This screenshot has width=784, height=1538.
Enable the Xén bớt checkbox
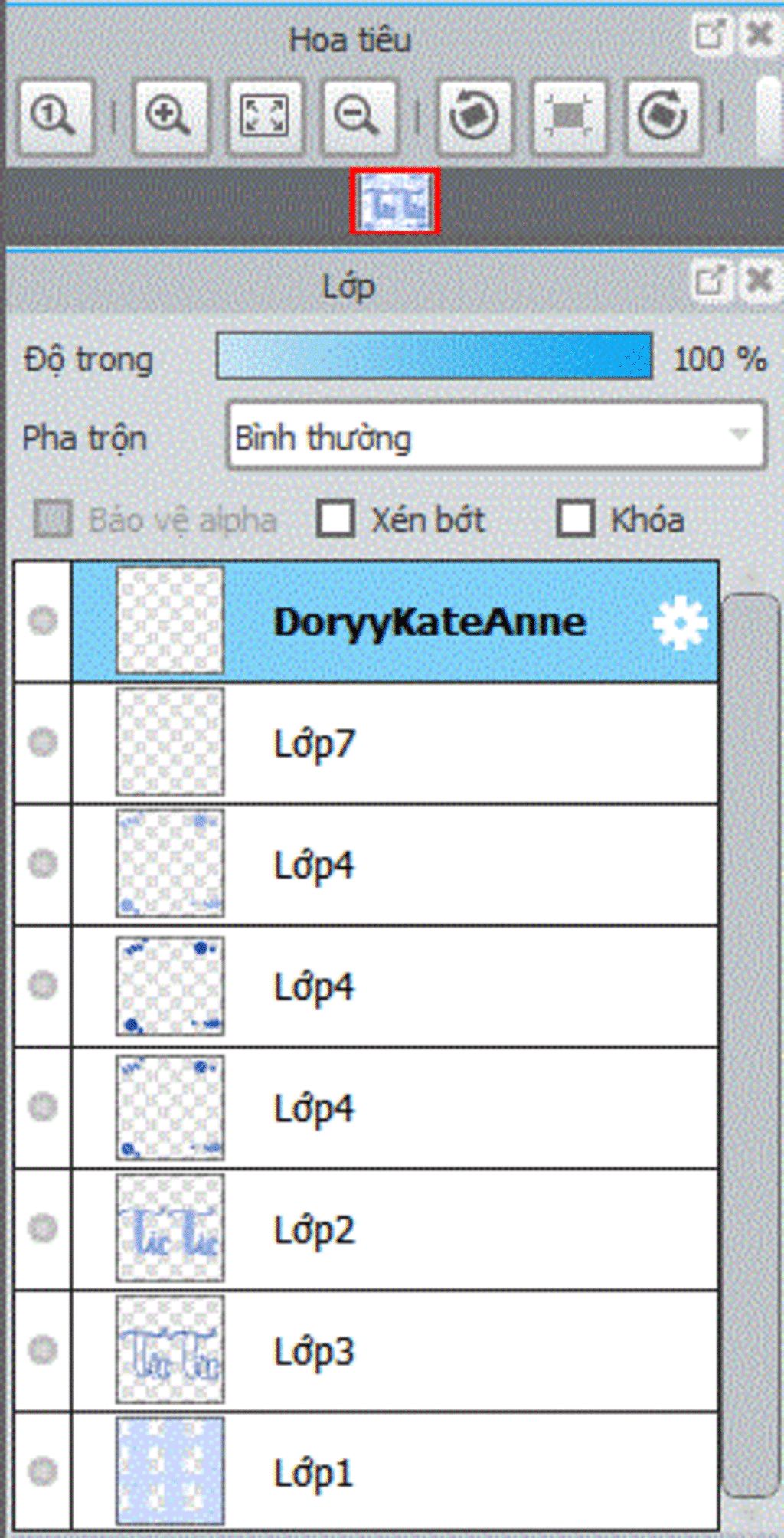(x=336, y=519)
